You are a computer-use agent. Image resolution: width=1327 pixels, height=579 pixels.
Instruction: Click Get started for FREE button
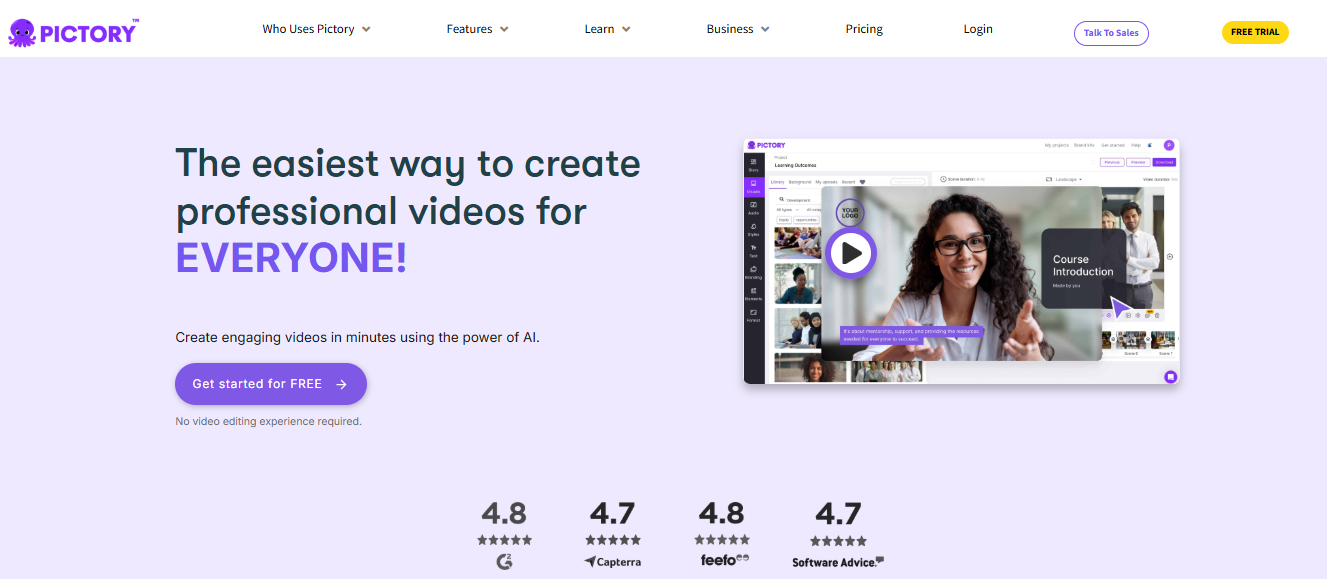point(271,384)
